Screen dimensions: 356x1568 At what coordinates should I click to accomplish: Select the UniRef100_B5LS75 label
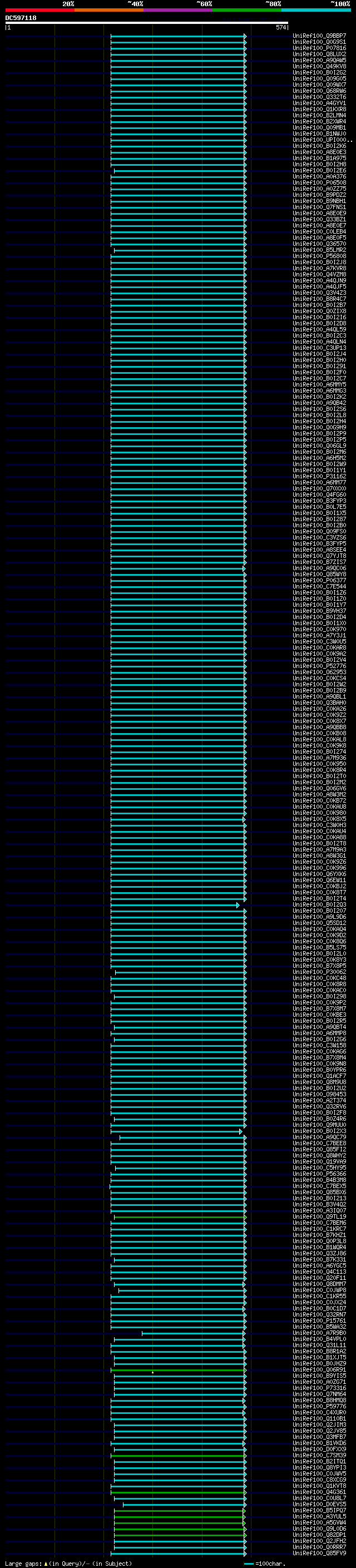click(x=319, y=948)
